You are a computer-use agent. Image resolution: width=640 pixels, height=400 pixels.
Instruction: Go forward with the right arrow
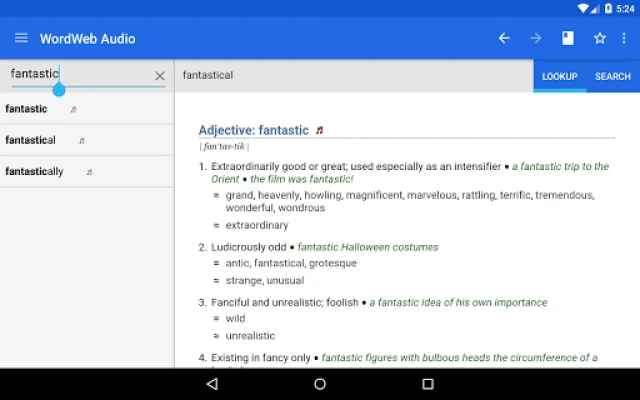tap(536, 38)
